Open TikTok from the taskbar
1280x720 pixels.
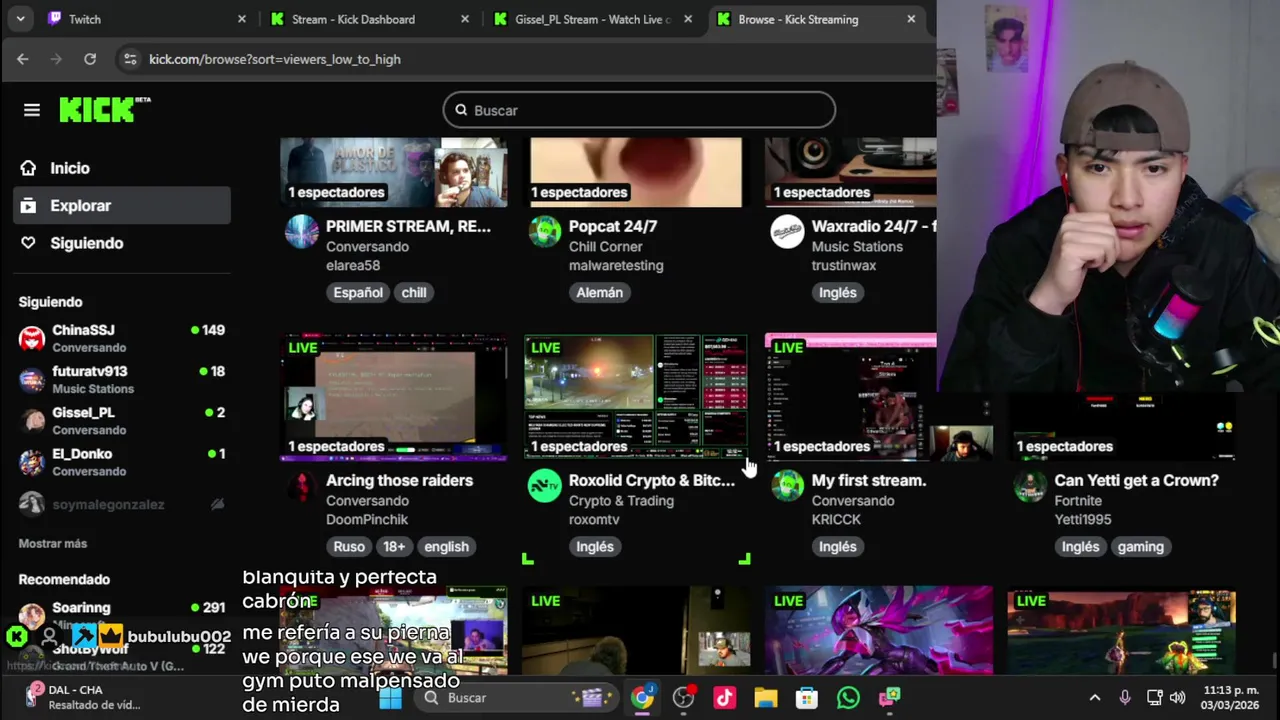click(x=725, y=698)
